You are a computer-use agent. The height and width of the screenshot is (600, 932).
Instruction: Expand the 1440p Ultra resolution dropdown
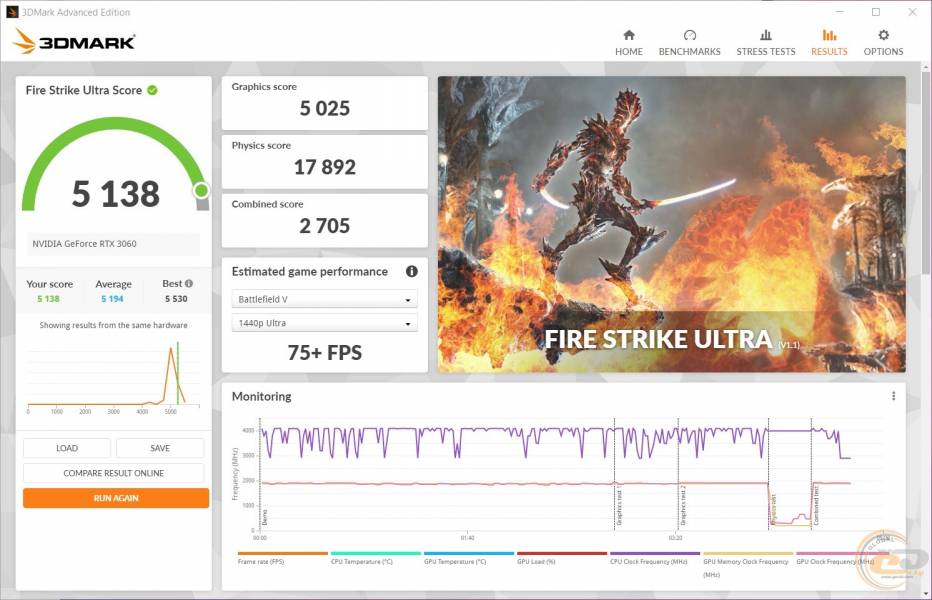[x=324, y=323]
